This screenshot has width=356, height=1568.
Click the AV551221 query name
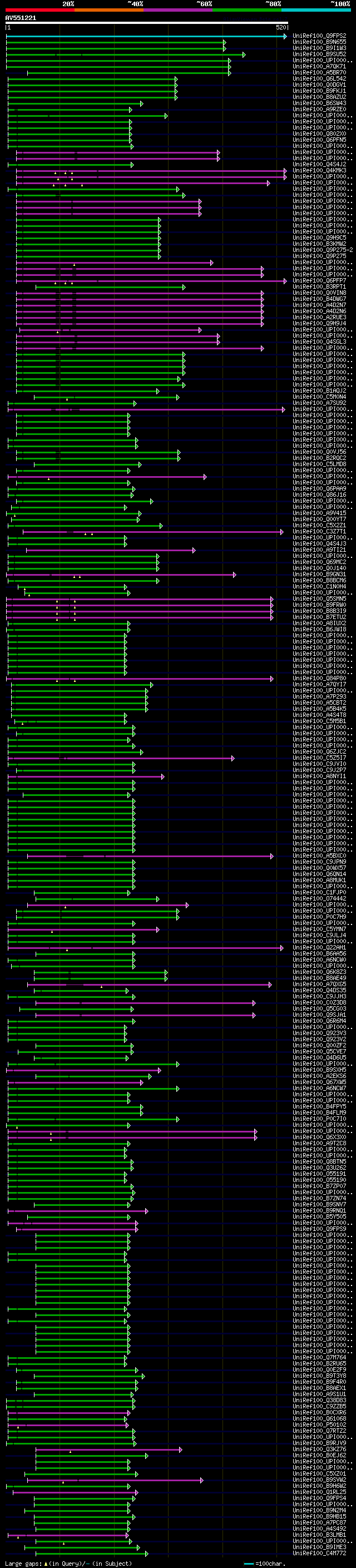(x=21, y=18)
